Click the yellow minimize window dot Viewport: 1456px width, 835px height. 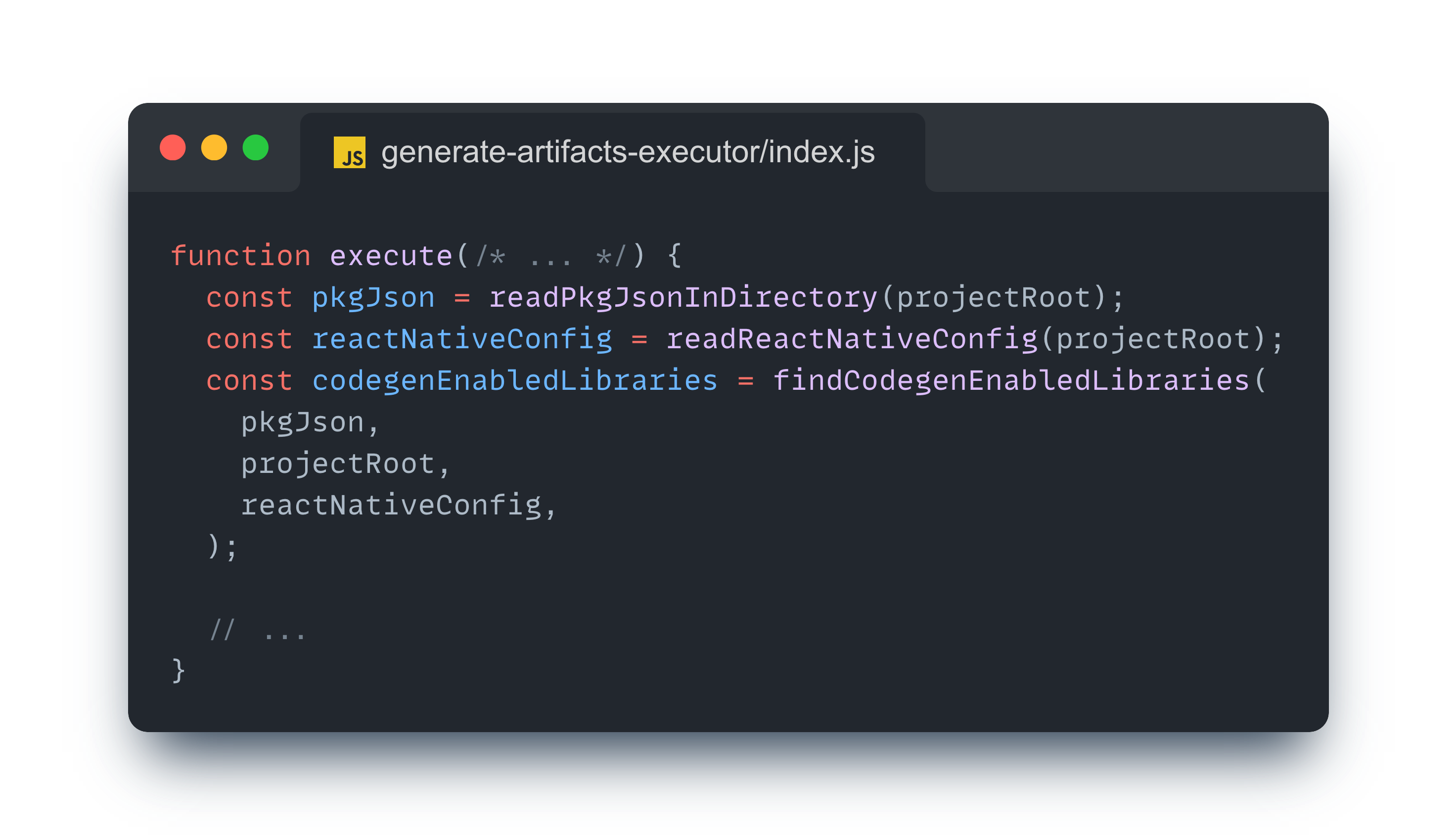(214, 148)
